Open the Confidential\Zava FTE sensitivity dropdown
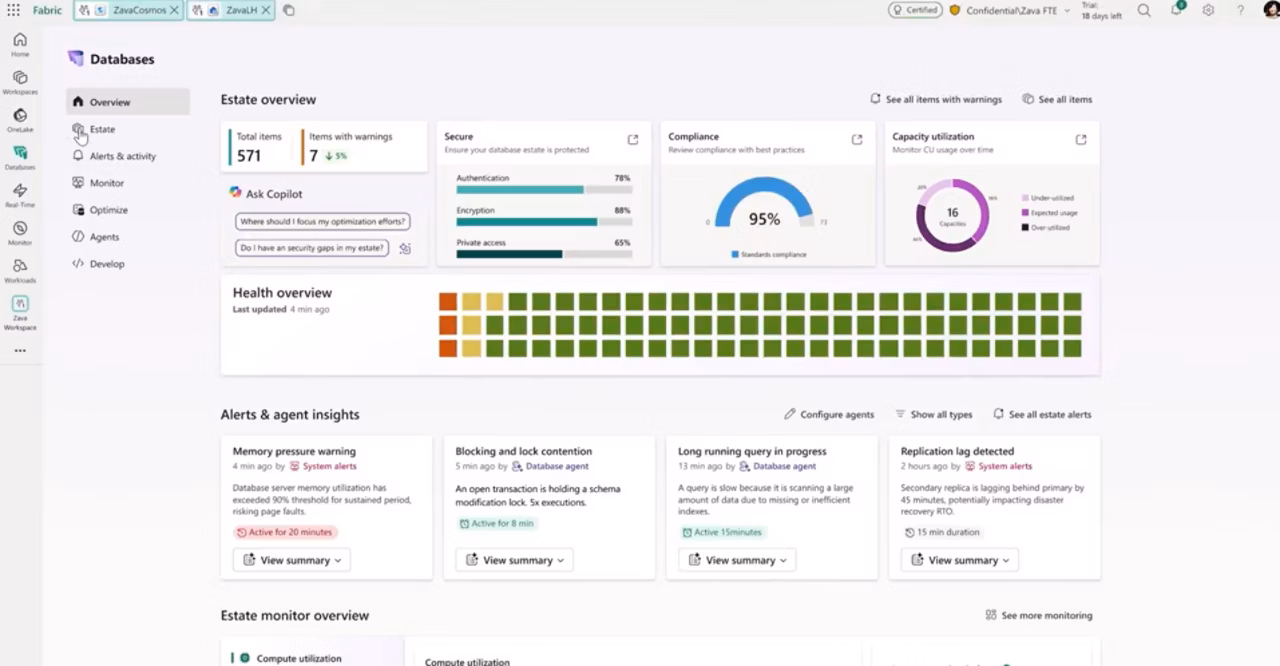 1010,10
